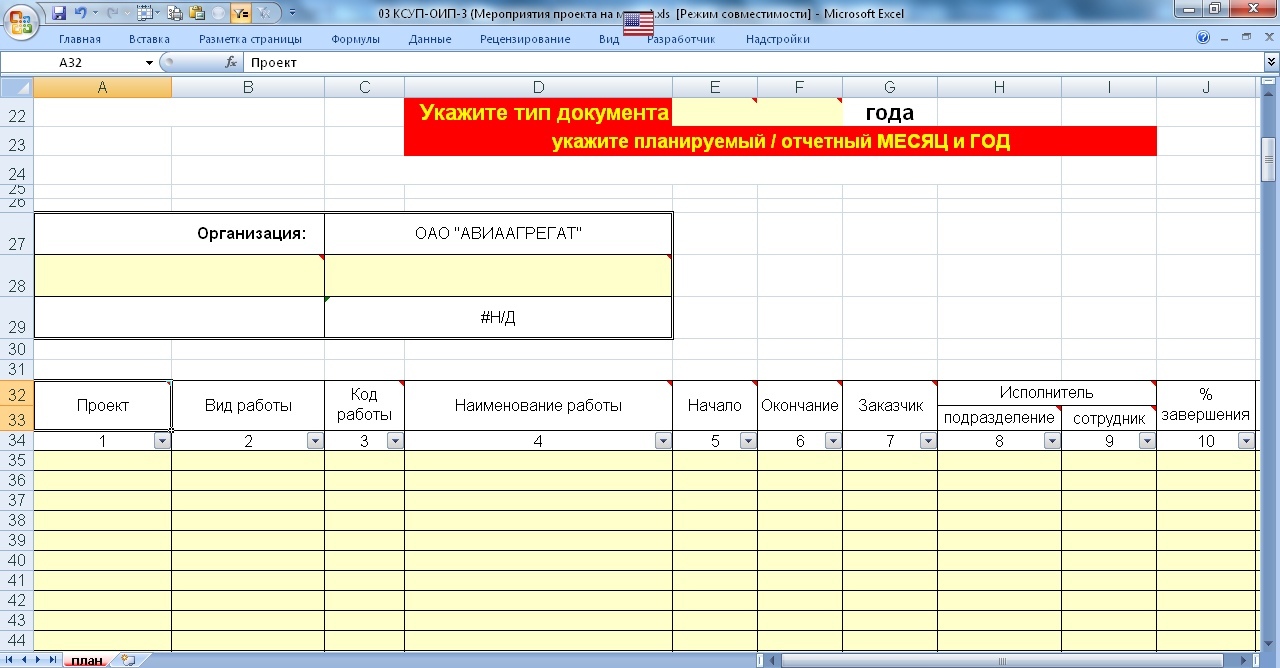
Task: Click the insert function fx icon
Action: [x=231, y=62]
